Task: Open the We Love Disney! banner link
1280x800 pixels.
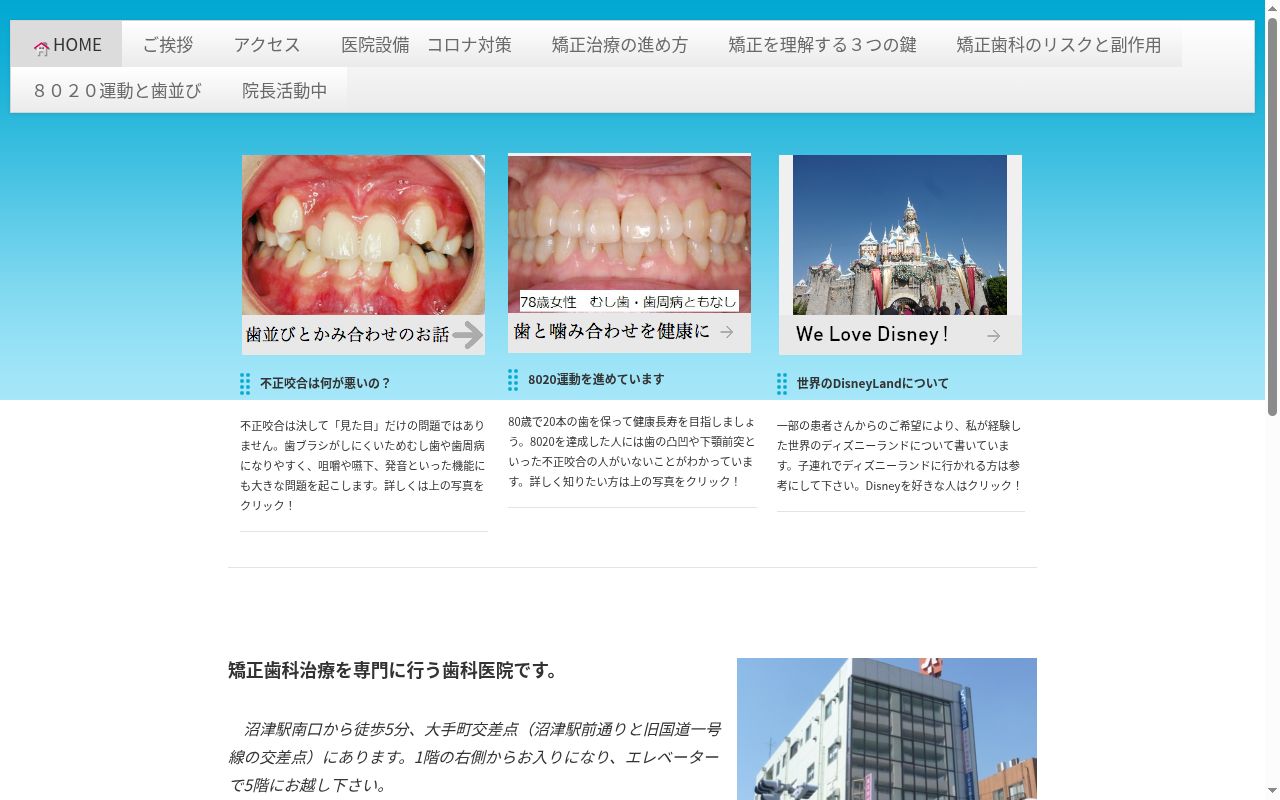Action: tap(900, 335)
